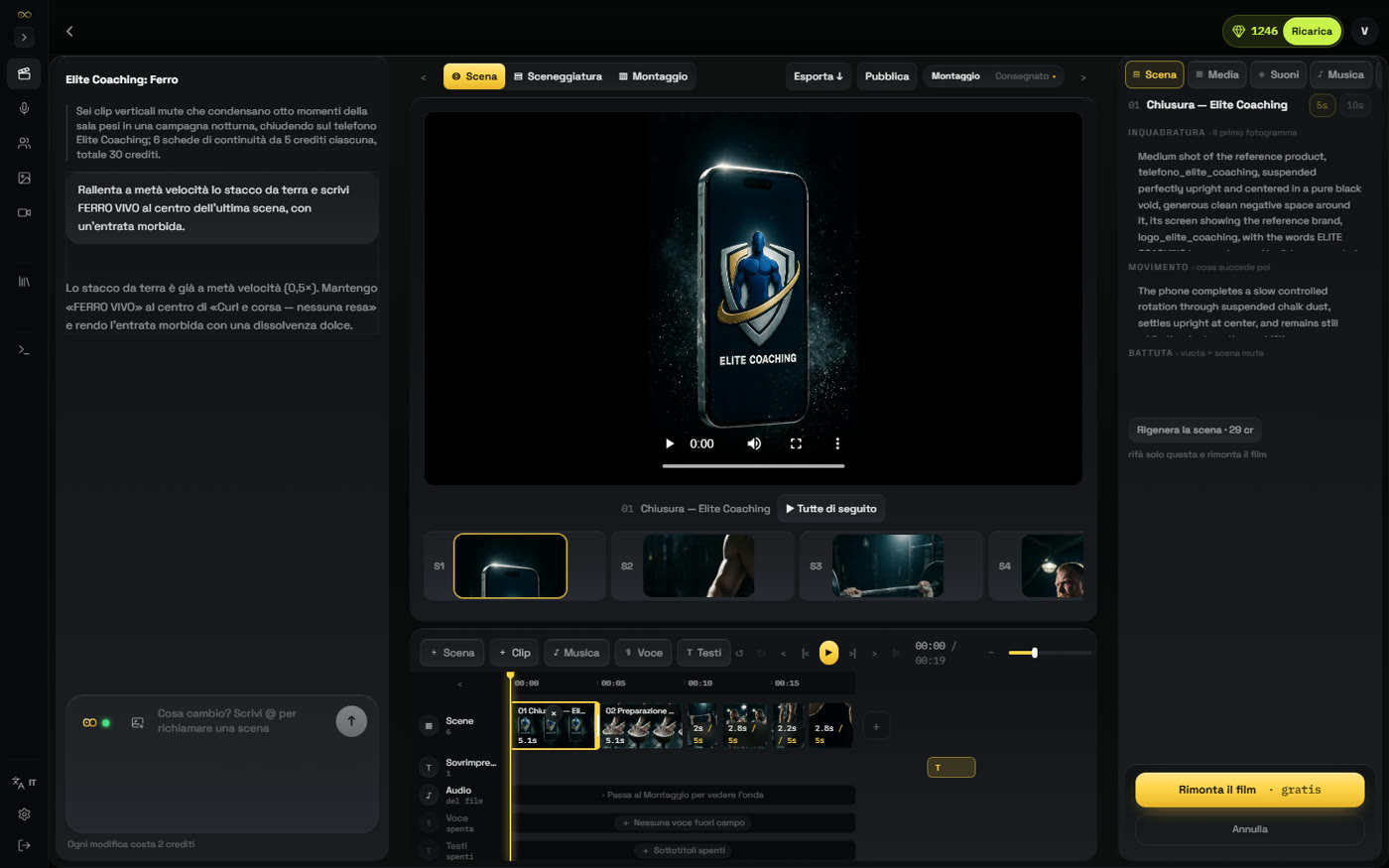Viewport: 1389px width, 868px height.
Task: Zoom out the timeline with minus
Action: [x=991, y=653]
